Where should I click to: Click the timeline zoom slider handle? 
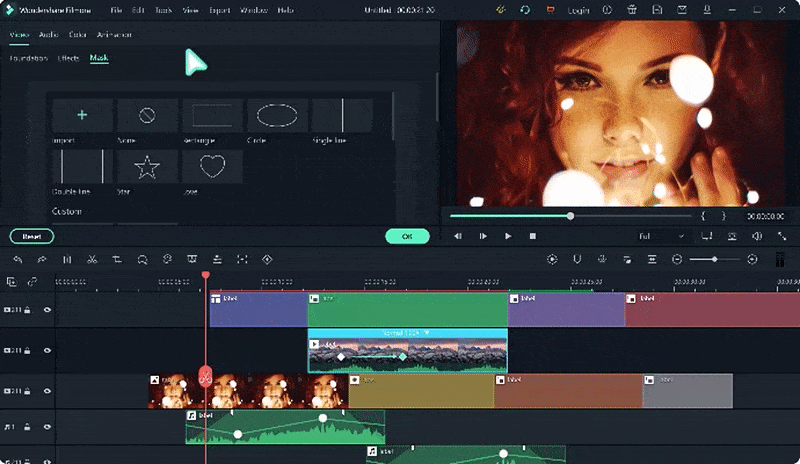[x=715, y=259]
